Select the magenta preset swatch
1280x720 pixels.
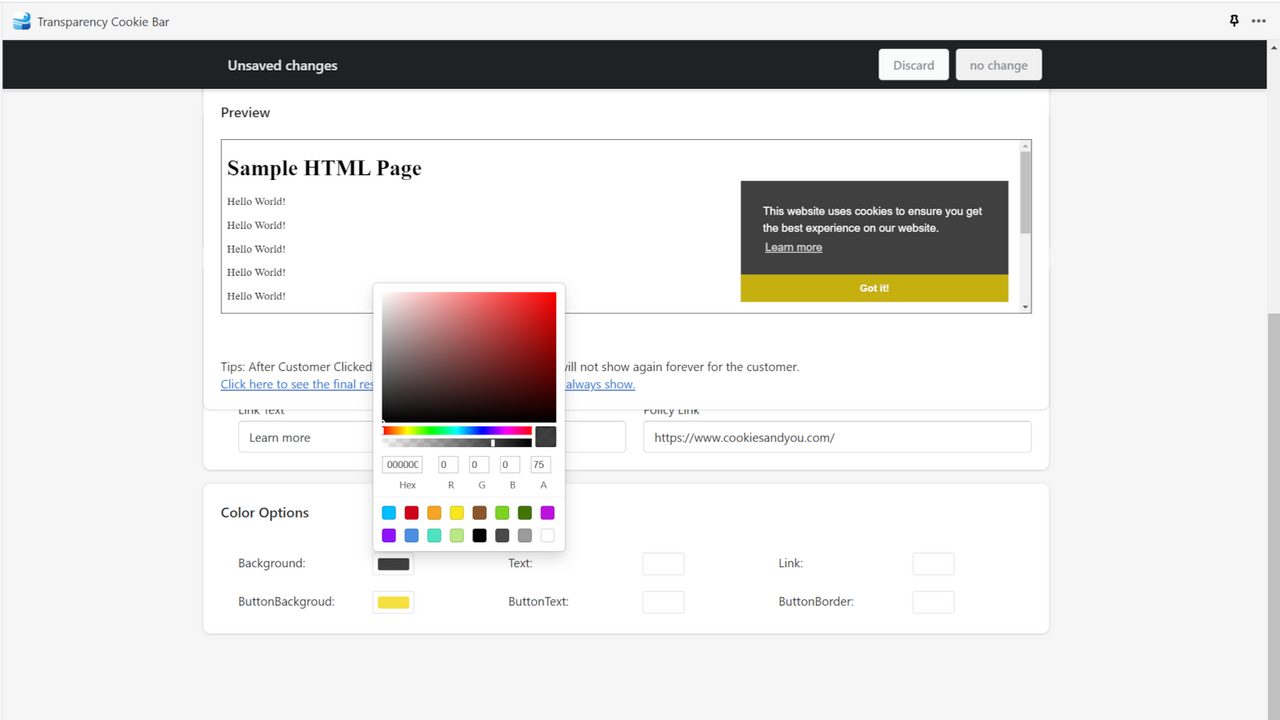coord(547,513)
